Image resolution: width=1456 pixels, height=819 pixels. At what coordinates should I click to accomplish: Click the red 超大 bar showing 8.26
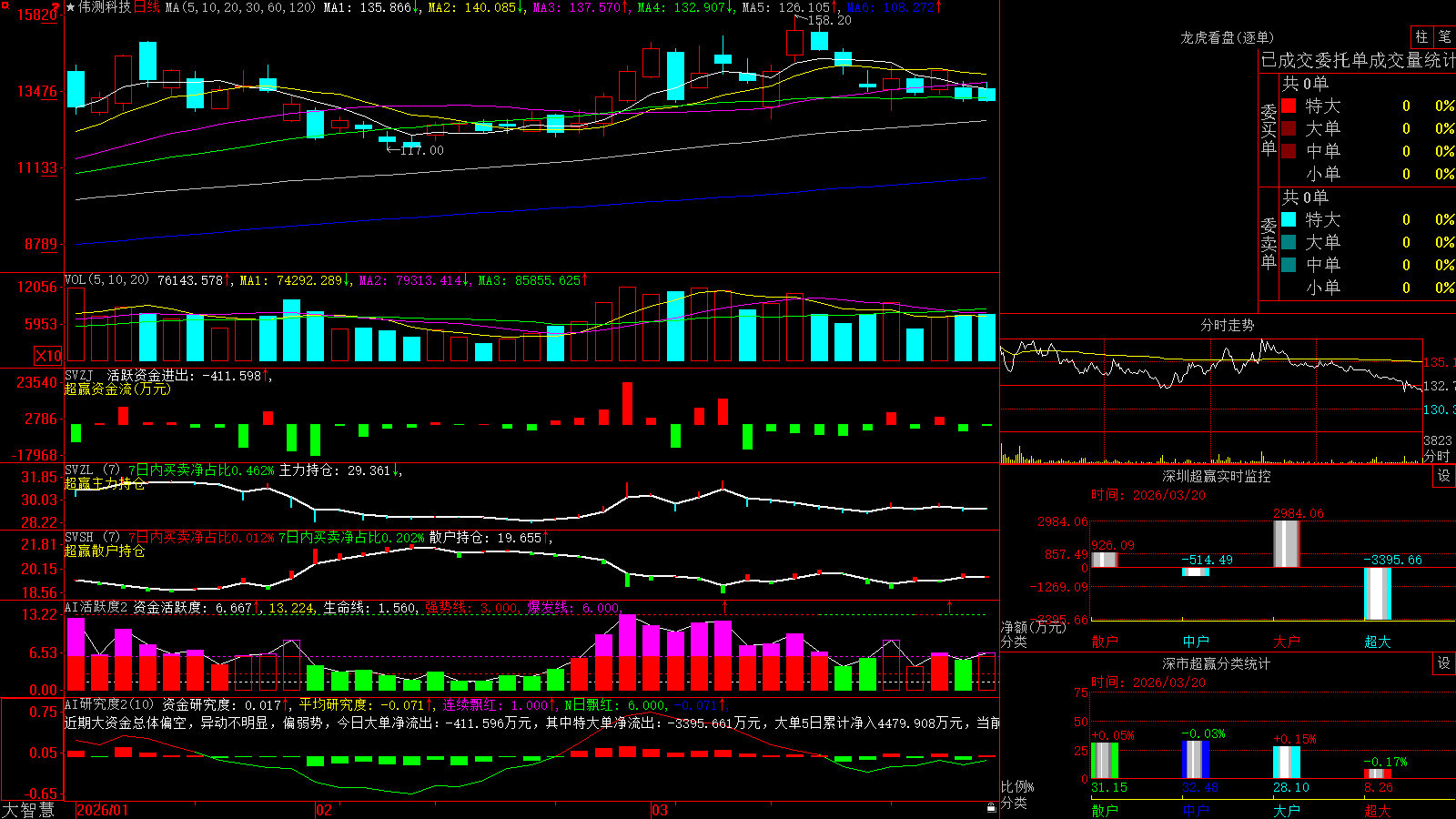pyautogui.click(x=1377, y=774)
